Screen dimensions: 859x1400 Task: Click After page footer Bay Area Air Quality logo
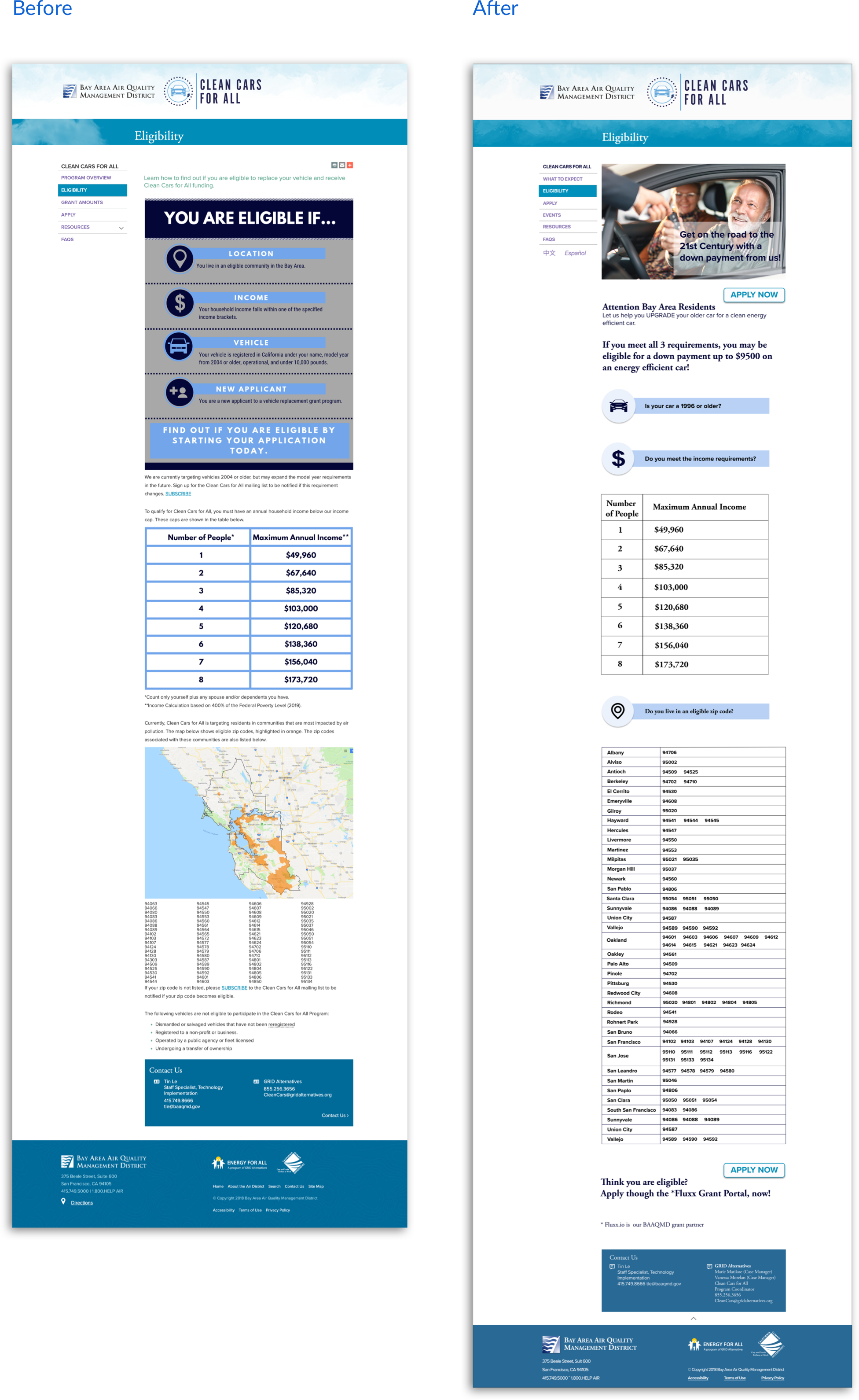click(589, 1345)
